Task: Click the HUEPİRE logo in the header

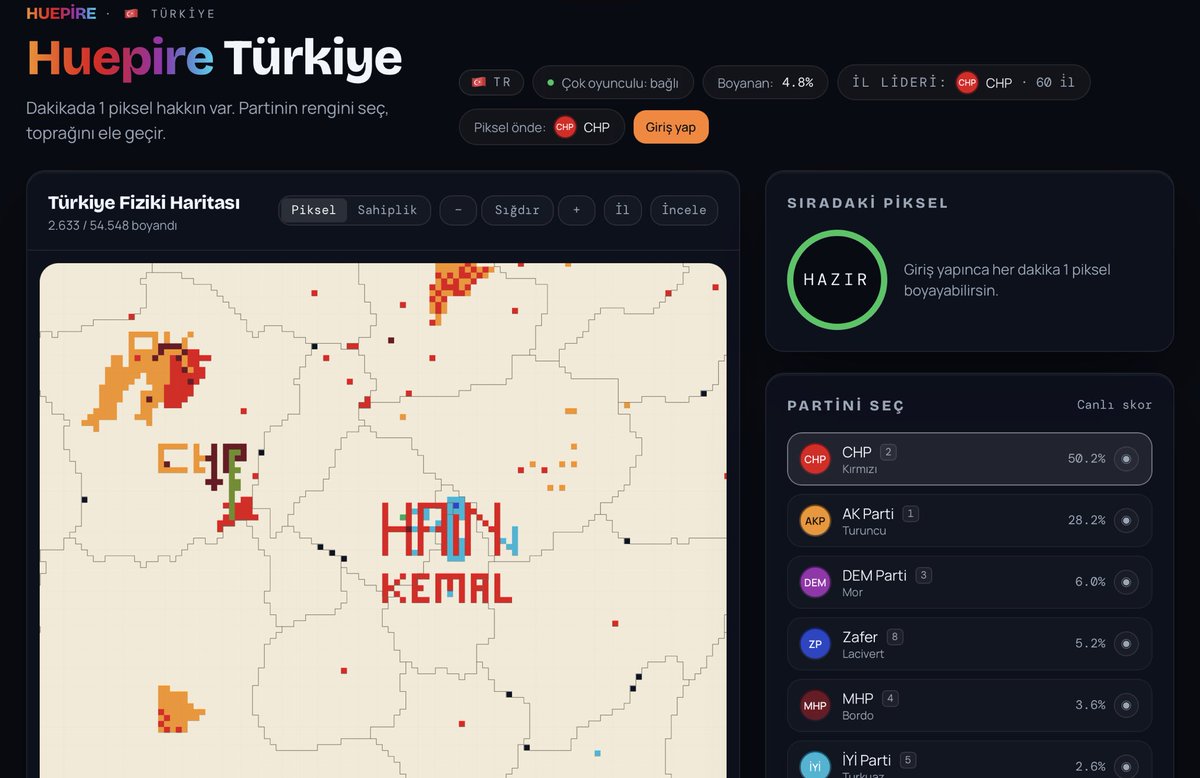Action: click(61, 14)
